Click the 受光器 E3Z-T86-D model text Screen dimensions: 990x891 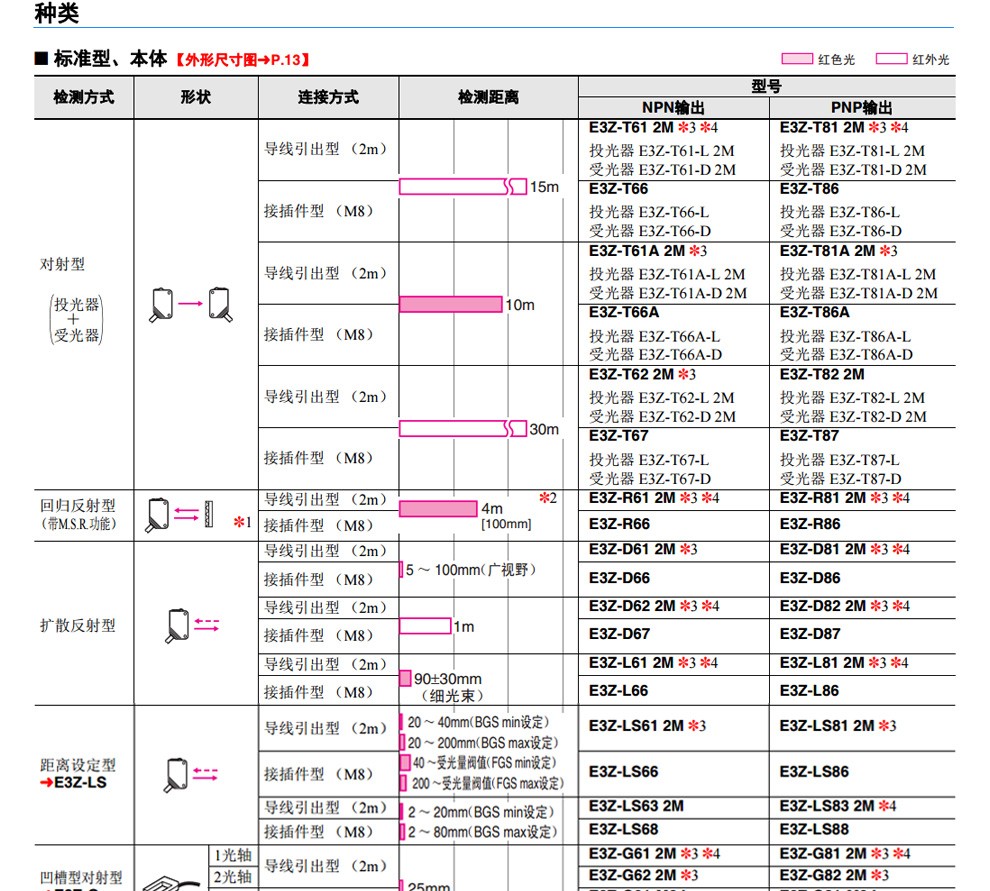pos(841,231)
